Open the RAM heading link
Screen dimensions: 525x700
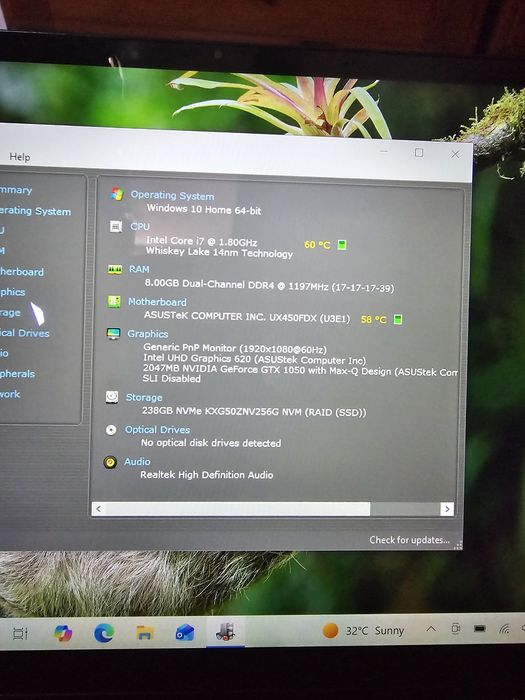tap(139, 269)
